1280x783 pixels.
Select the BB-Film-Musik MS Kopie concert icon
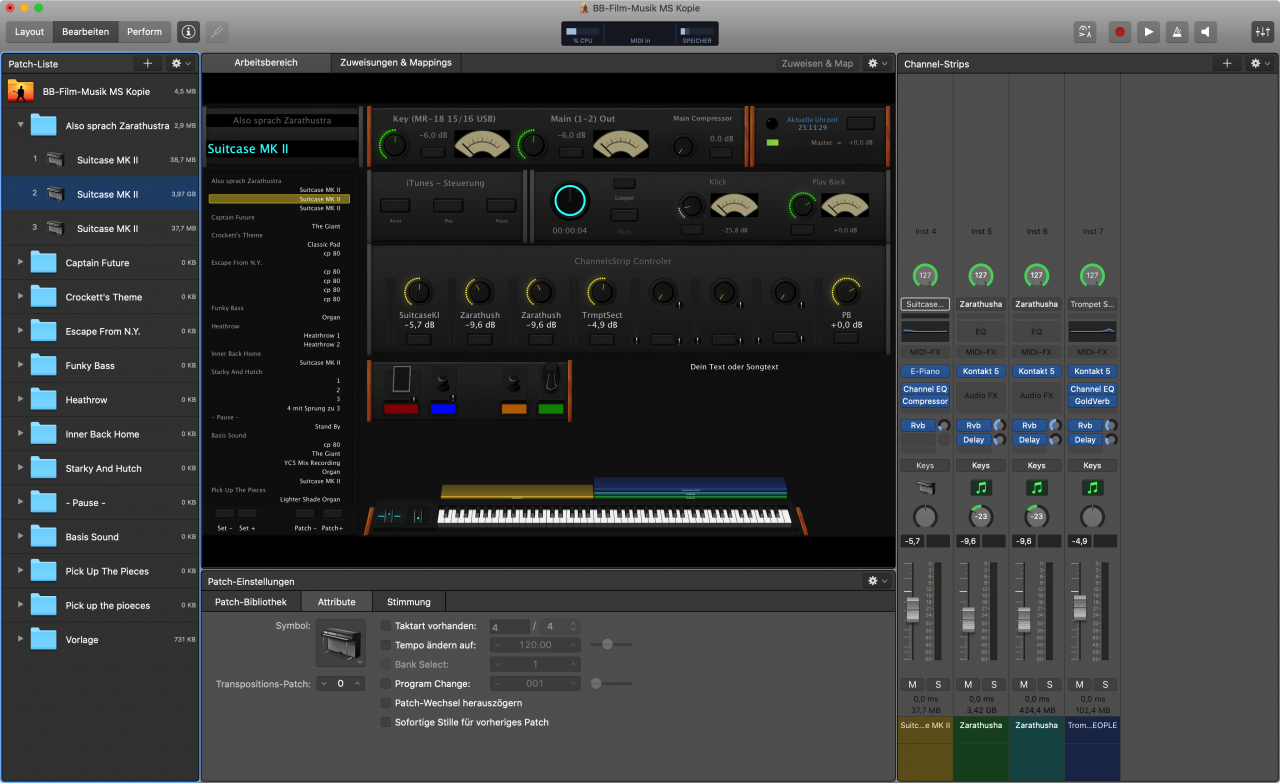[21, 91]
